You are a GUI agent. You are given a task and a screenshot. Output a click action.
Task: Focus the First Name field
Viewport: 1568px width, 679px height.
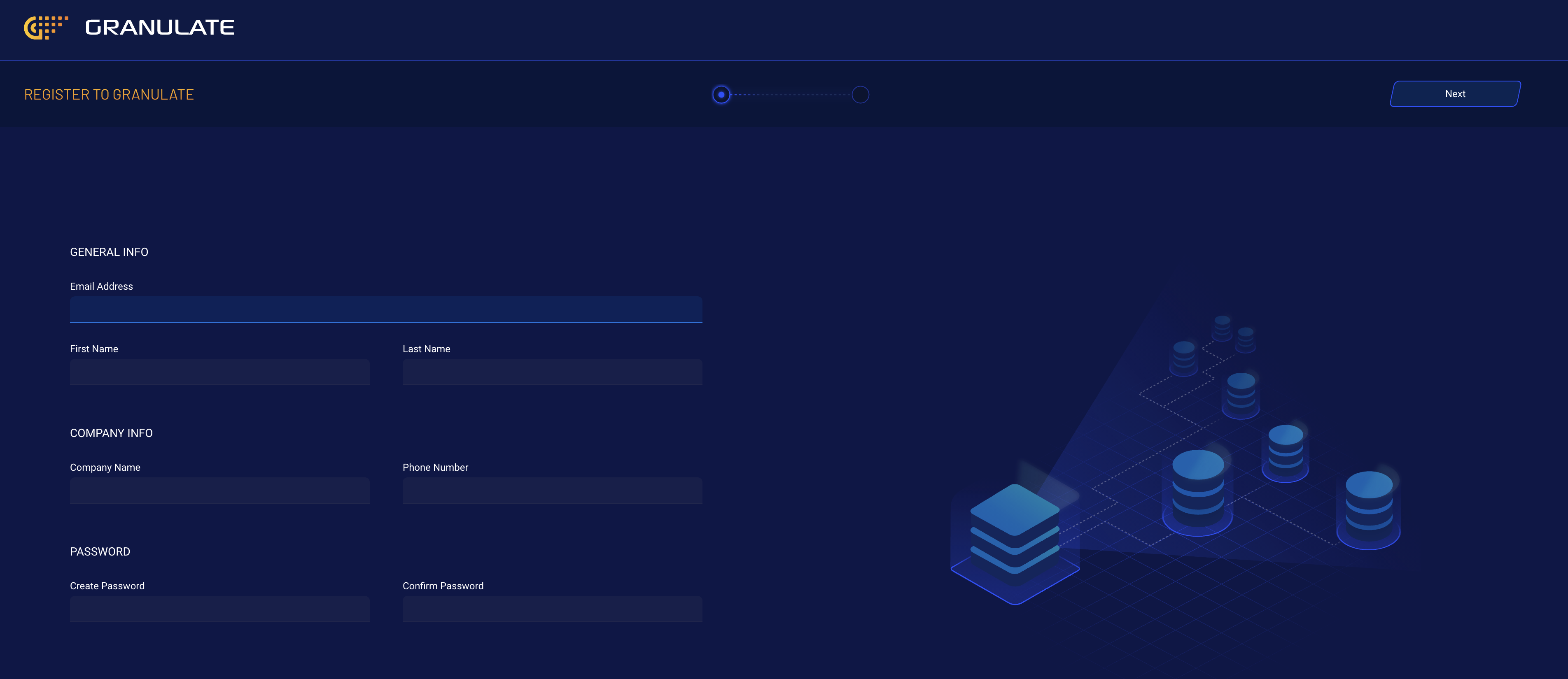(x=220, y=372)
